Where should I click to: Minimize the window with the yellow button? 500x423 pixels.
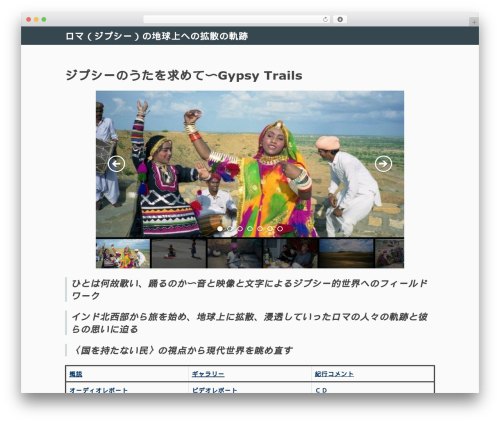point(36,19)
